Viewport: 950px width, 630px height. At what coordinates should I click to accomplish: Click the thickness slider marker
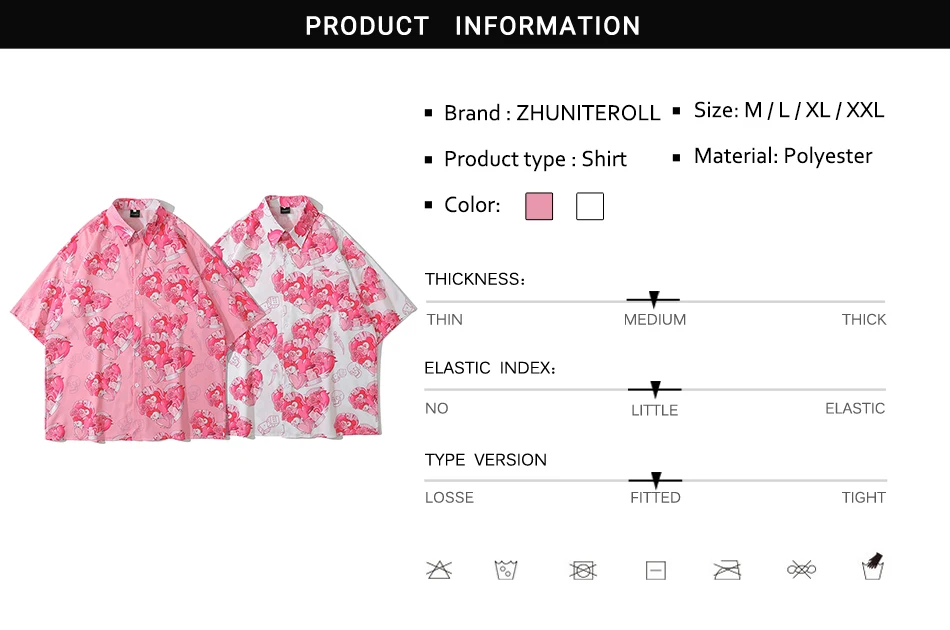point(654,299)
